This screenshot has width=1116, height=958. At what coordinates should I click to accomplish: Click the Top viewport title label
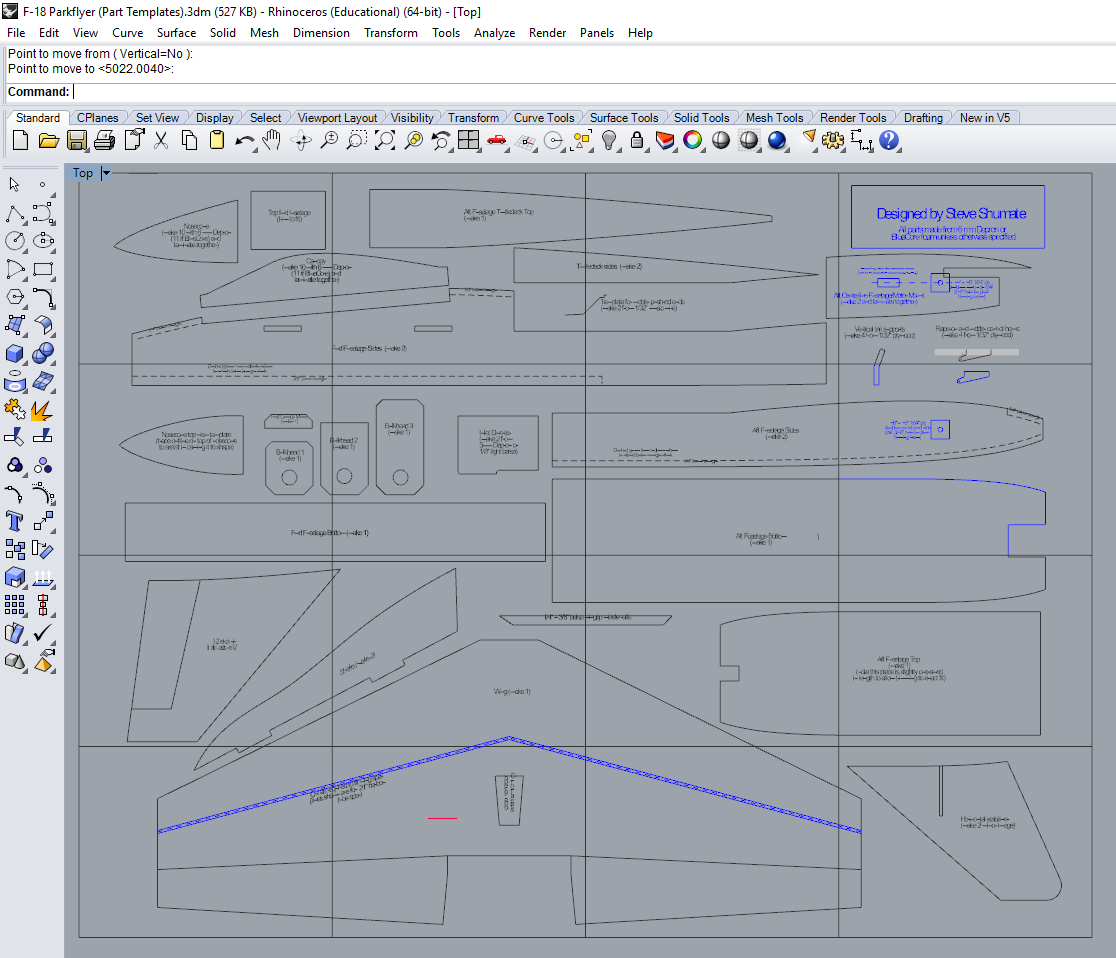click(83, 173)
